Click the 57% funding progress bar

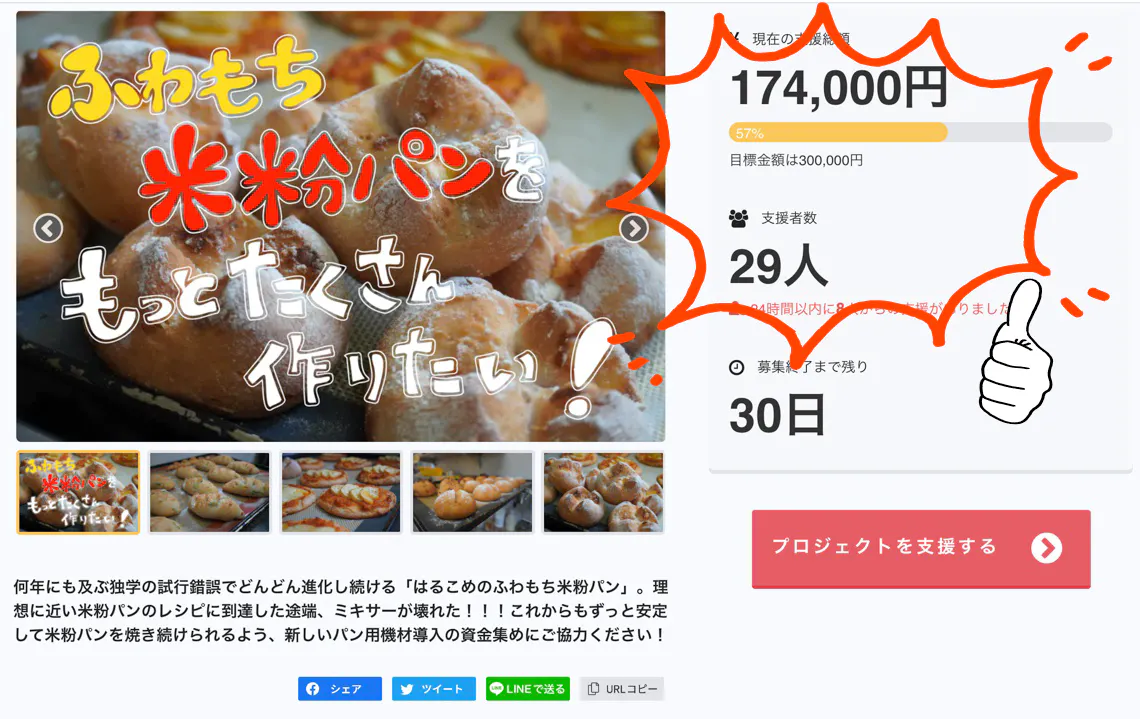[920, 132]
